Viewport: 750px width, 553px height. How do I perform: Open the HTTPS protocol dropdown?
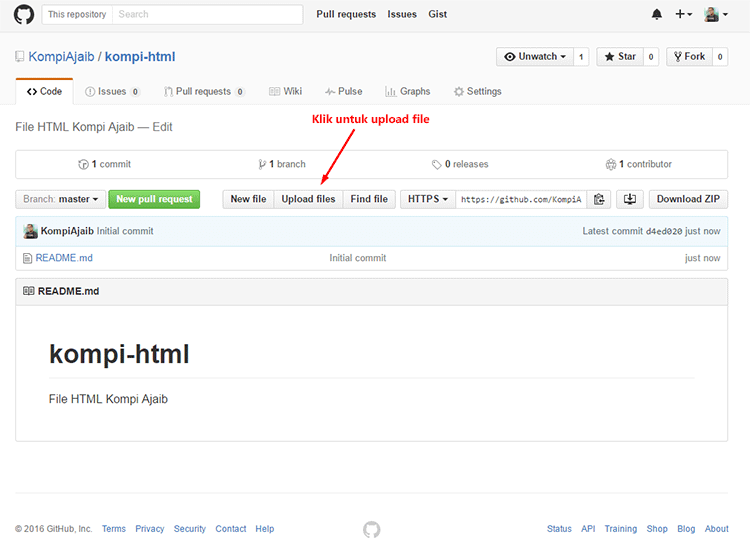pos(428,199)
